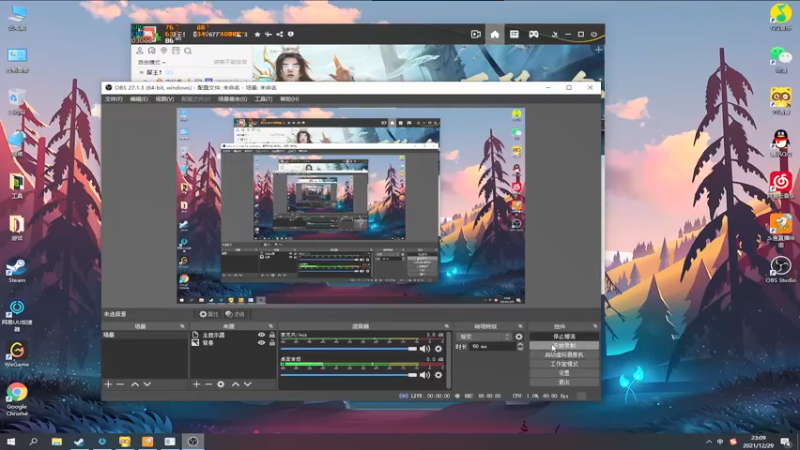Toggle visibility eye of 背景 source

tap(261, 343)
